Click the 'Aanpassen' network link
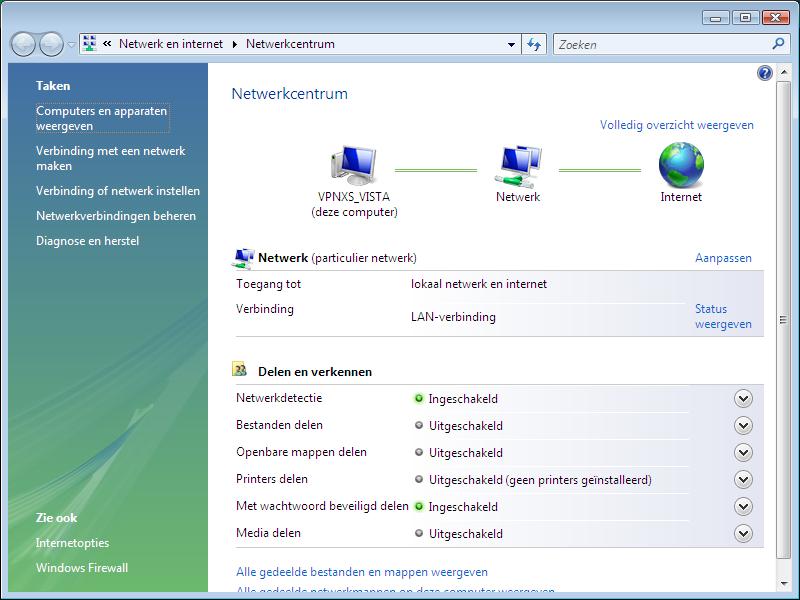 (723, 258)
